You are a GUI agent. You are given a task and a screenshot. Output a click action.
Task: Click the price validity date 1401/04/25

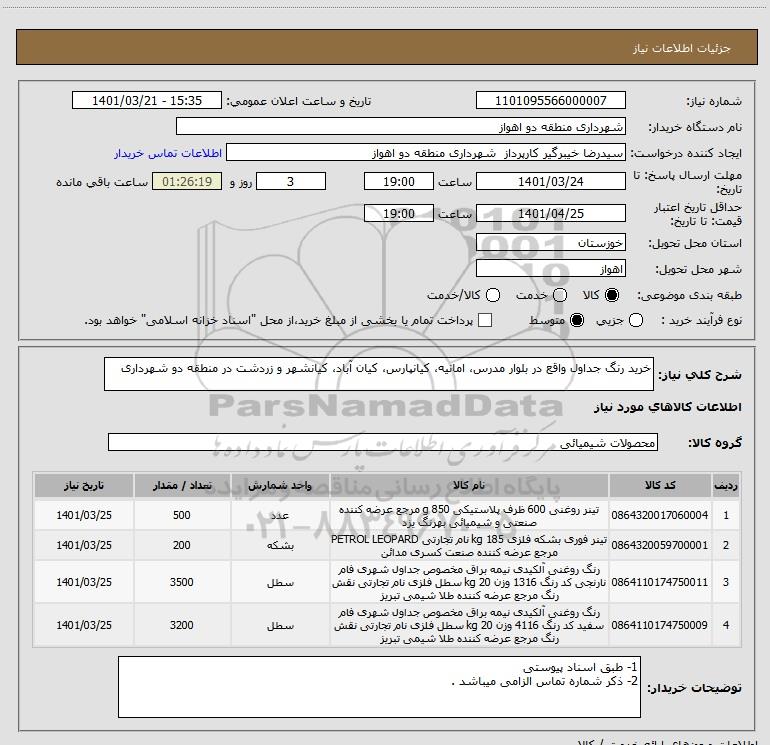pos(550,214)
